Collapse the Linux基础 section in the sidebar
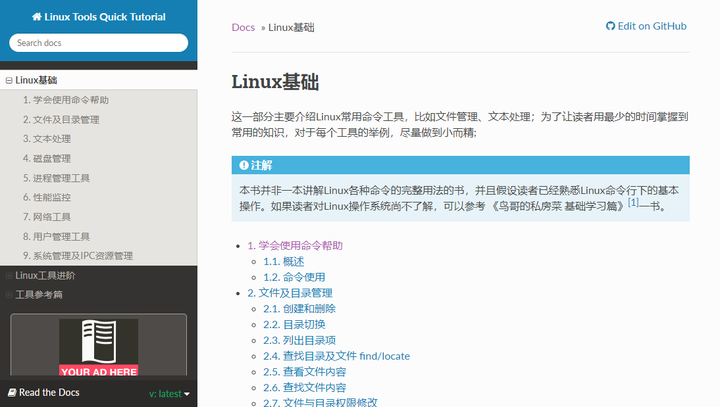 click(9, 80)
